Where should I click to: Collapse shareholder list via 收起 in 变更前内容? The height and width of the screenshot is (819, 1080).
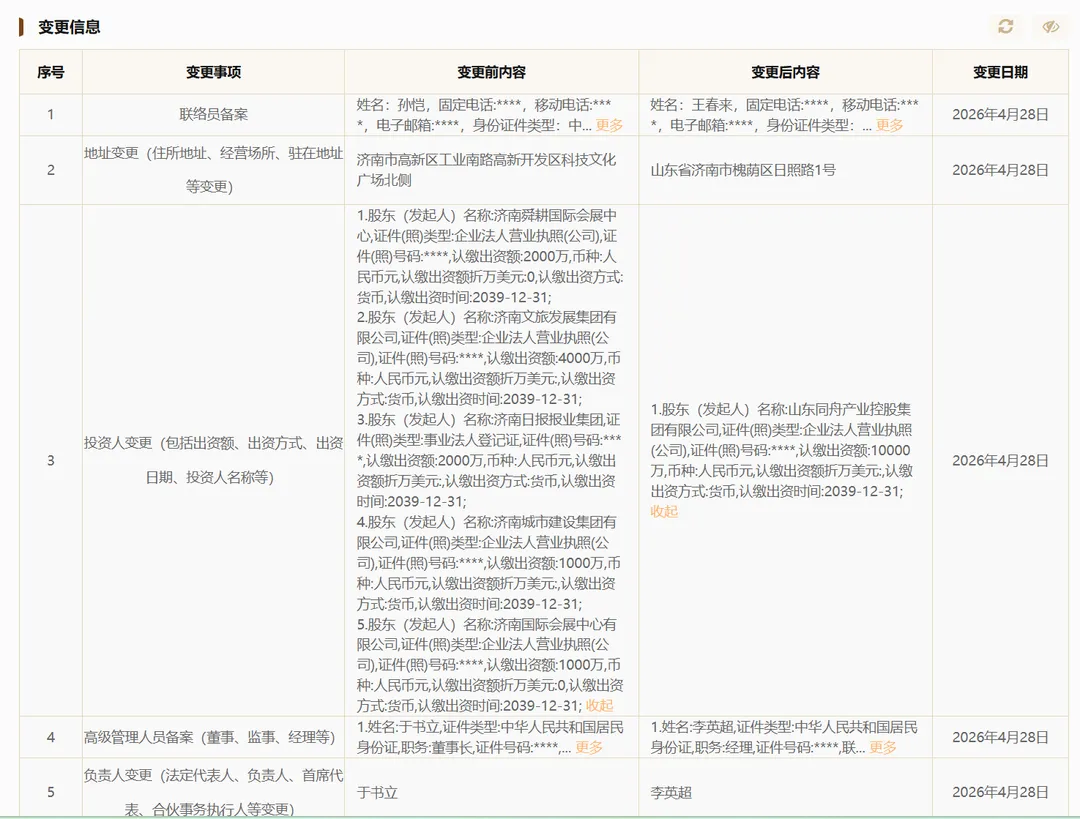[599, 705]
